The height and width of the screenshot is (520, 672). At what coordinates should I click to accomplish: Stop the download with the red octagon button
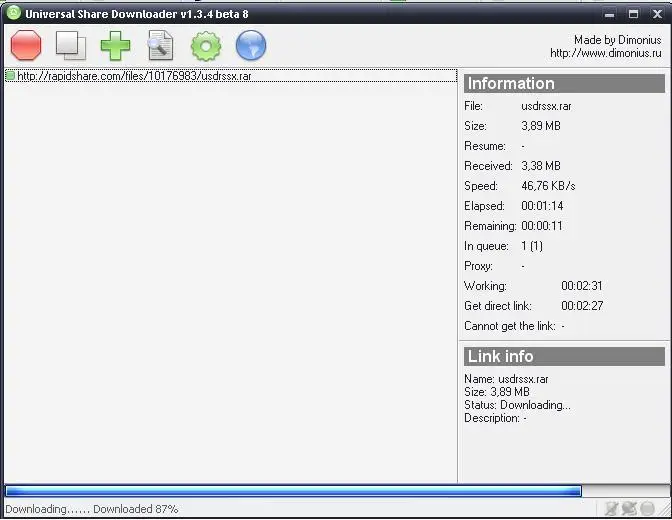[26, 45]
